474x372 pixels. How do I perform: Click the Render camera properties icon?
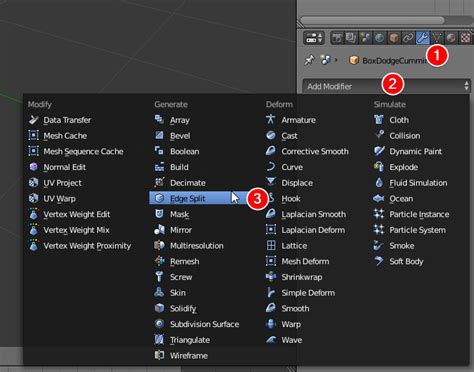[x=337, y=38]
